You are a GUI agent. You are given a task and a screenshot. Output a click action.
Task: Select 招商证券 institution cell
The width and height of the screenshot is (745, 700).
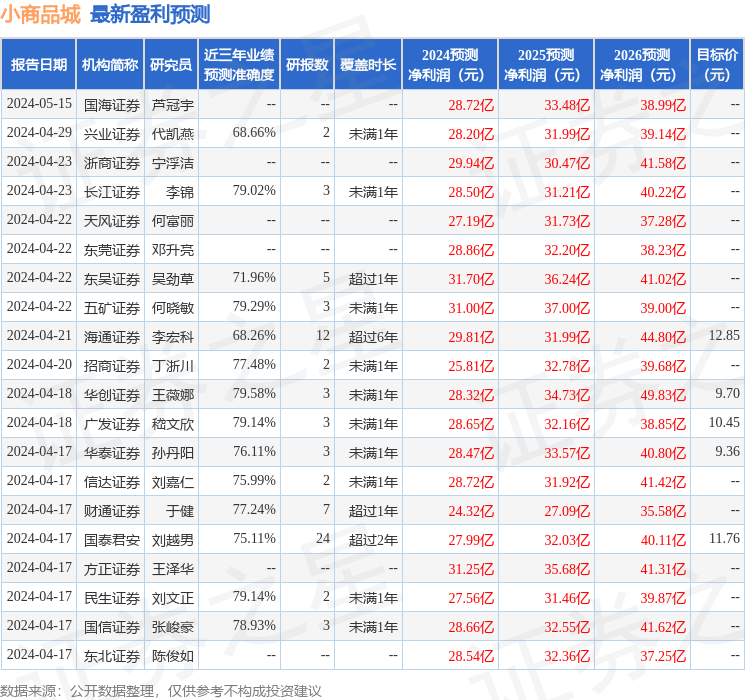[x=112, y=366]
